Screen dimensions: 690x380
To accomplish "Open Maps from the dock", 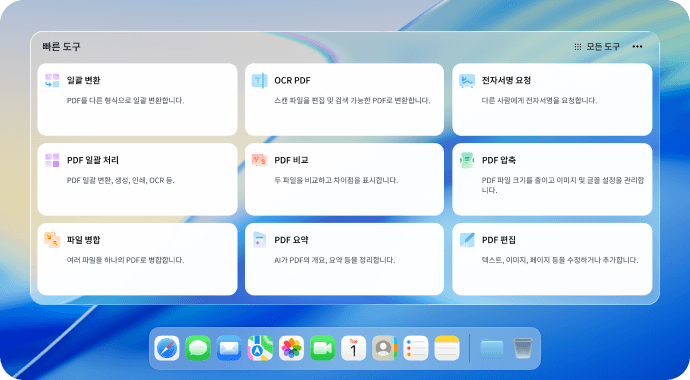I will (260, 348).
